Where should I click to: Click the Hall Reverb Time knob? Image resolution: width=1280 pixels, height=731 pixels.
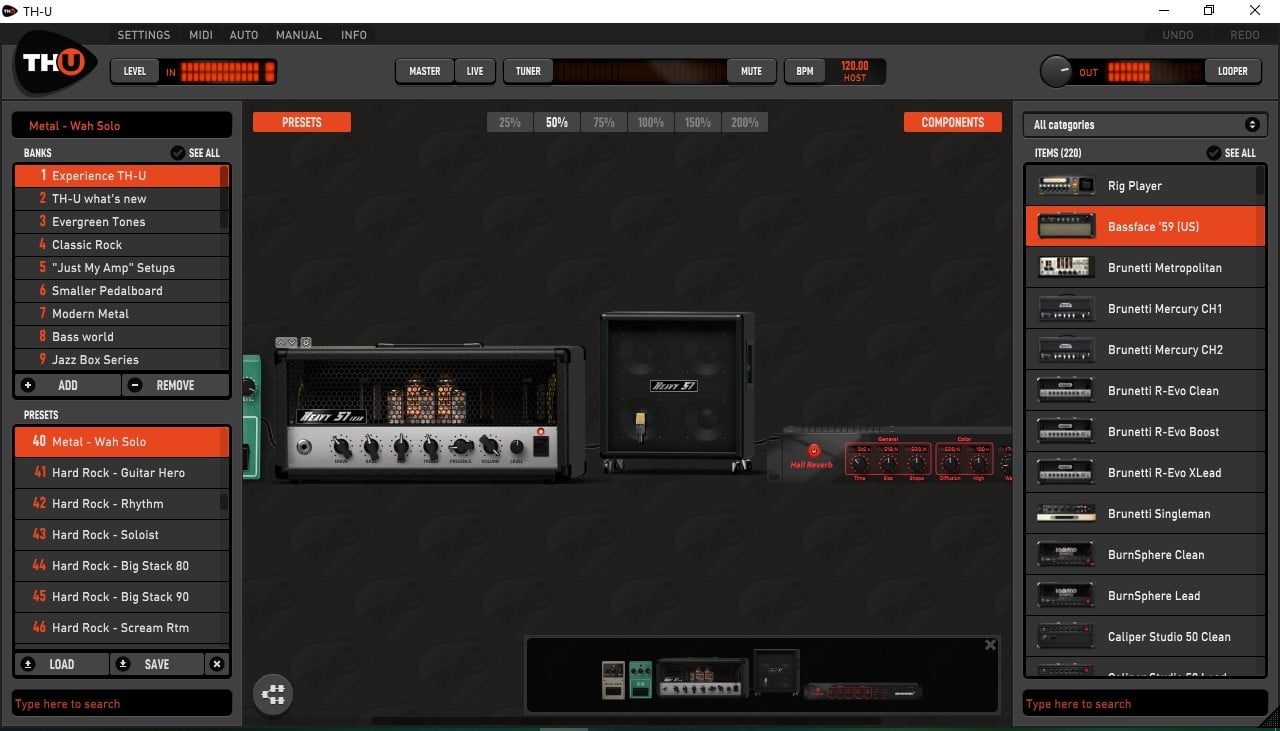(861, 463)
